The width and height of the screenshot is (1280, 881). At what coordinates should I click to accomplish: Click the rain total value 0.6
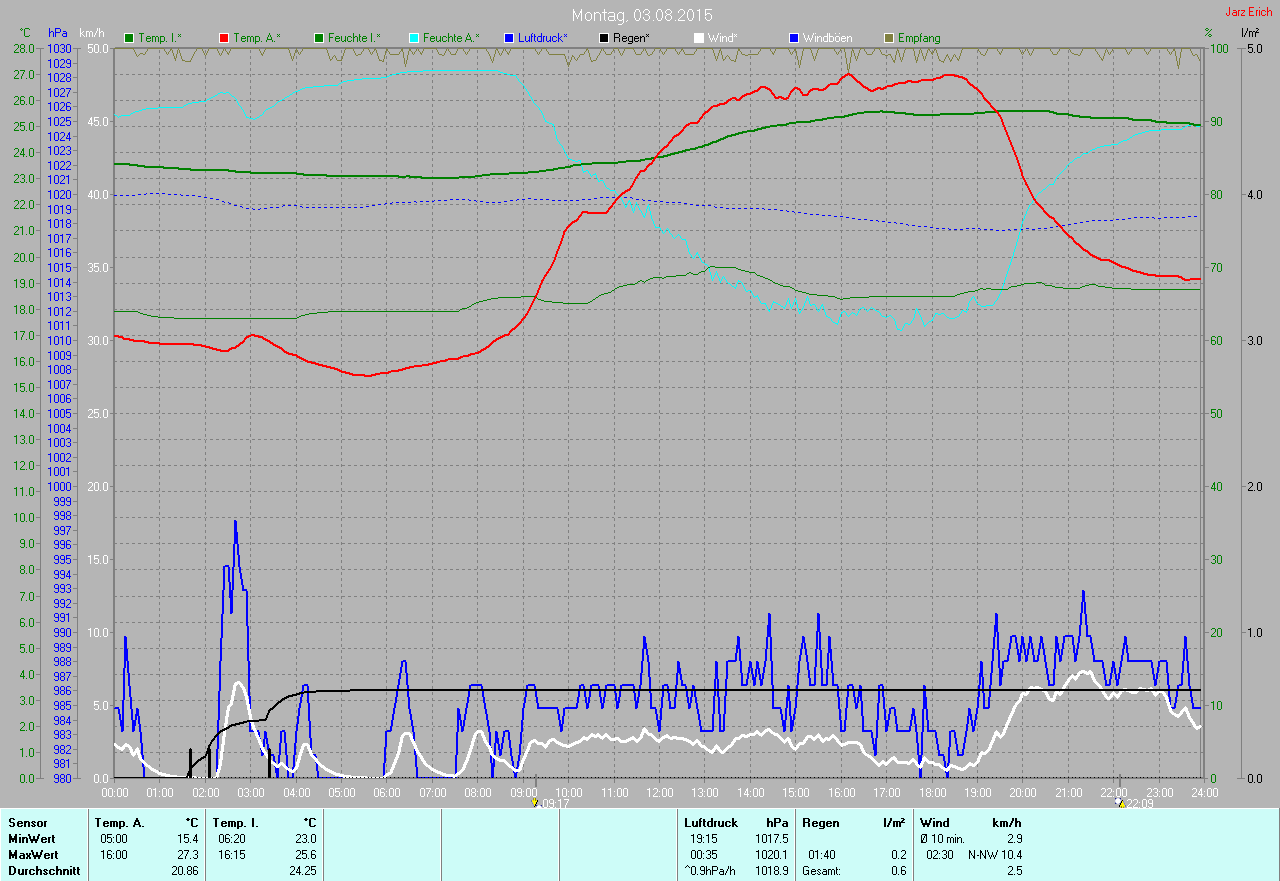coord(898,871)
